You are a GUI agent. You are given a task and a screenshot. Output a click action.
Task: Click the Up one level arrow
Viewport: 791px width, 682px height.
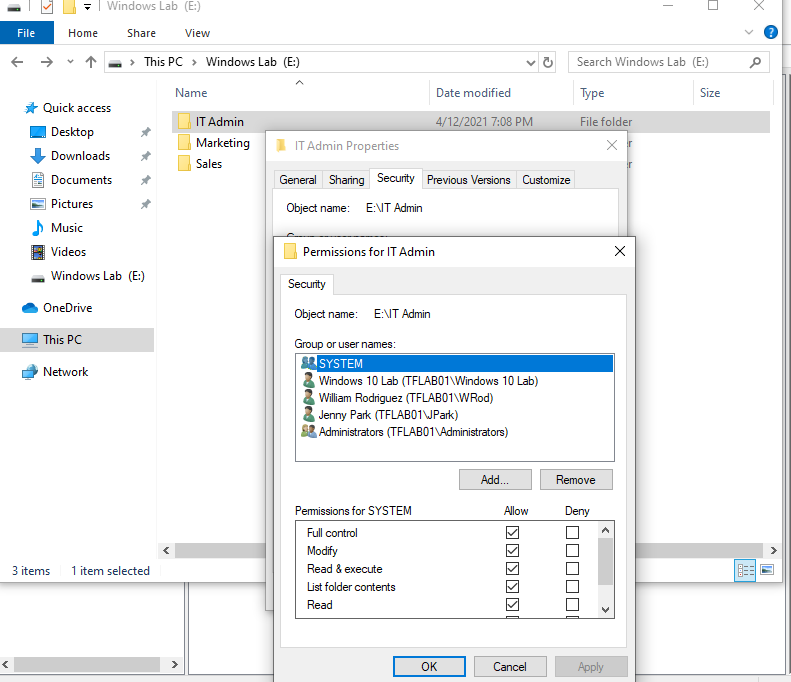point(91,62)
